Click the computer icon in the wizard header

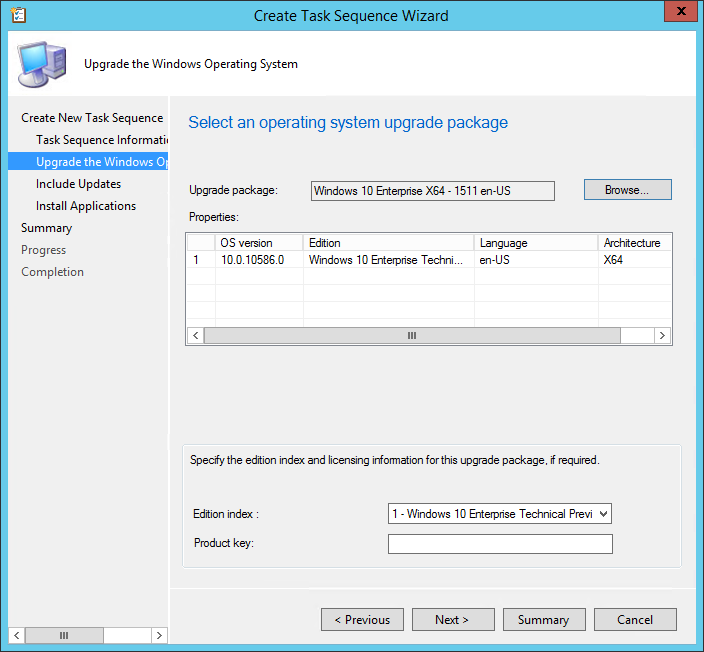[x=42, y=64]
